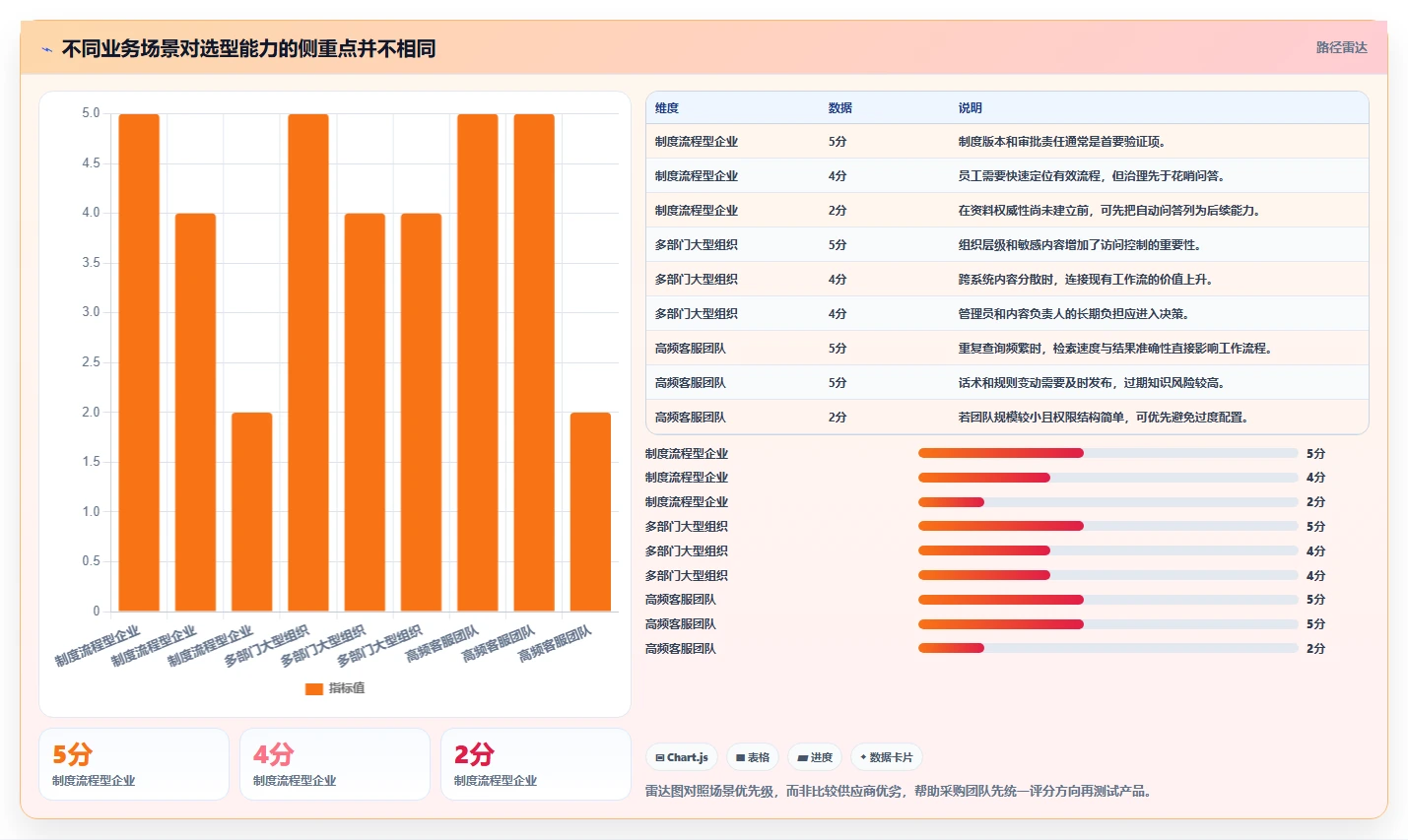Open the 5分 制度流程型企业 summary card
Image resolution: width=1408 pixels, height=840 pixels.
134,764
